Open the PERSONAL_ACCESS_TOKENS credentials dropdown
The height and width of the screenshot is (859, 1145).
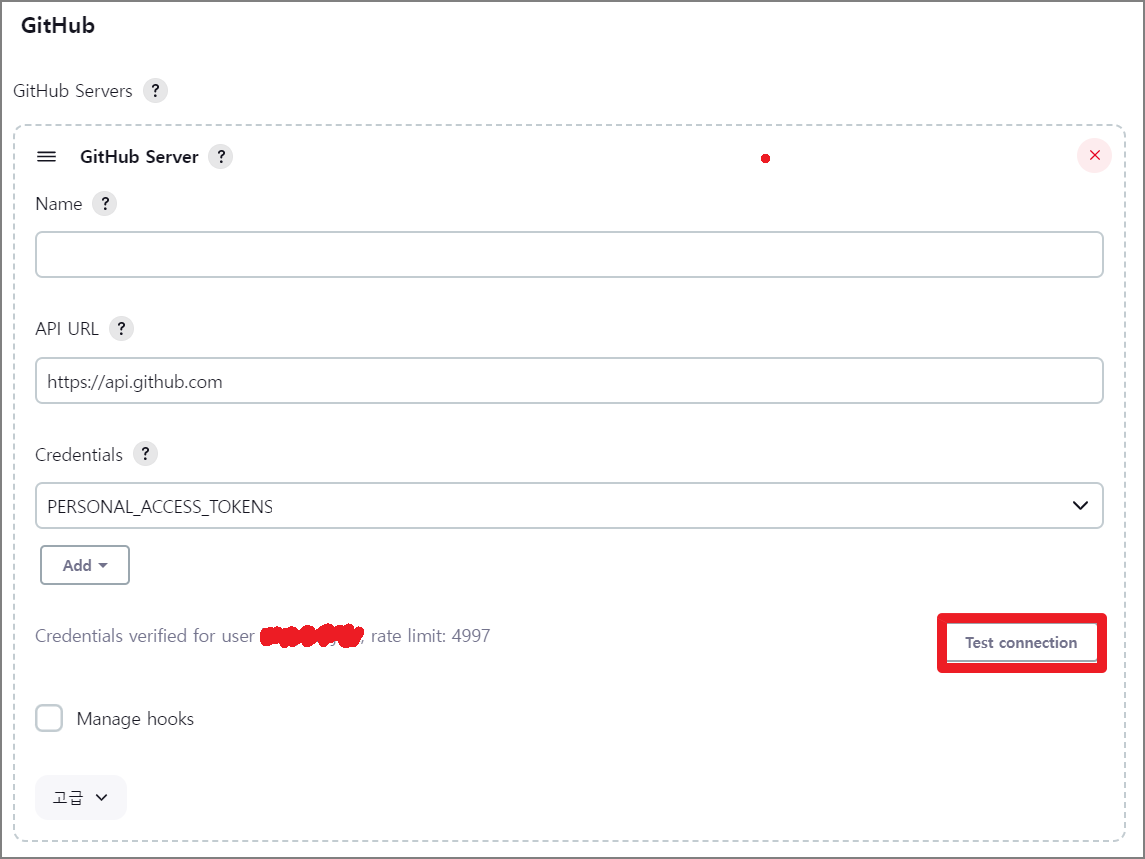pyautogui.click(x=569, y=505)
